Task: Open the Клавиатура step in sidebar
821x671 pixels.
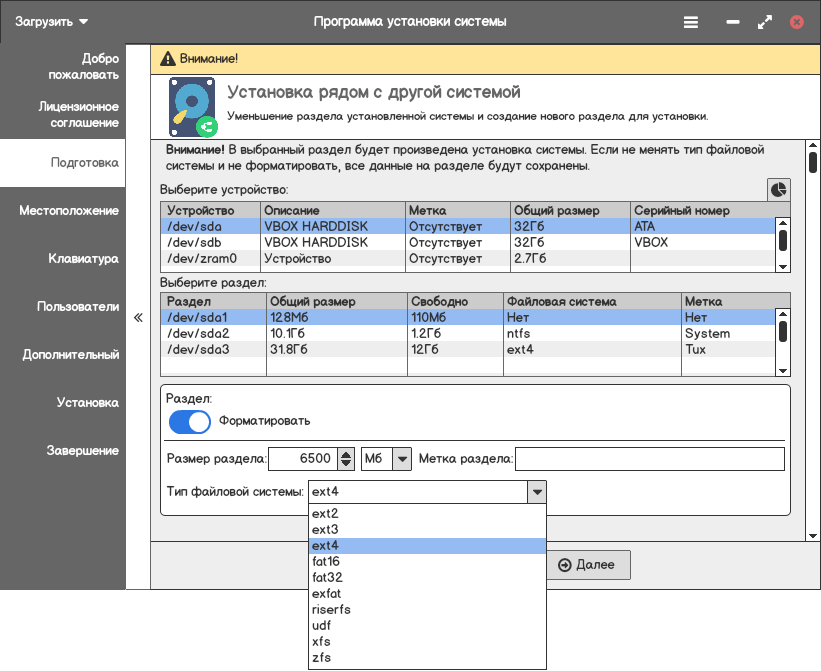Action: click(x=83, y=259)
